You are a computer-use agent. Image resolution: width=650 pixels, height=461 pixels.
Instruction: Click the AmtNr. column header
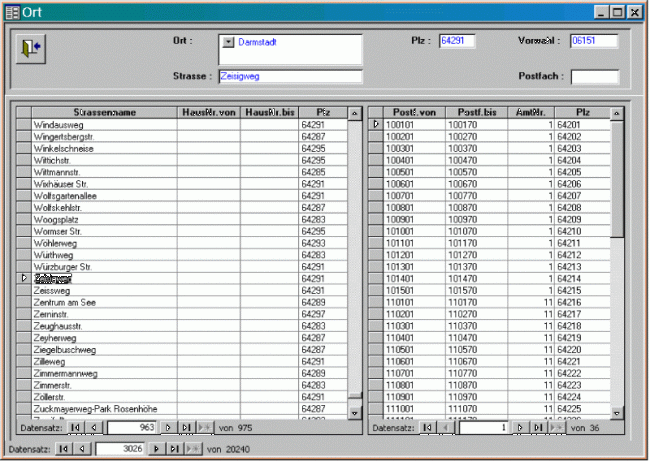(x=531, y=113)
